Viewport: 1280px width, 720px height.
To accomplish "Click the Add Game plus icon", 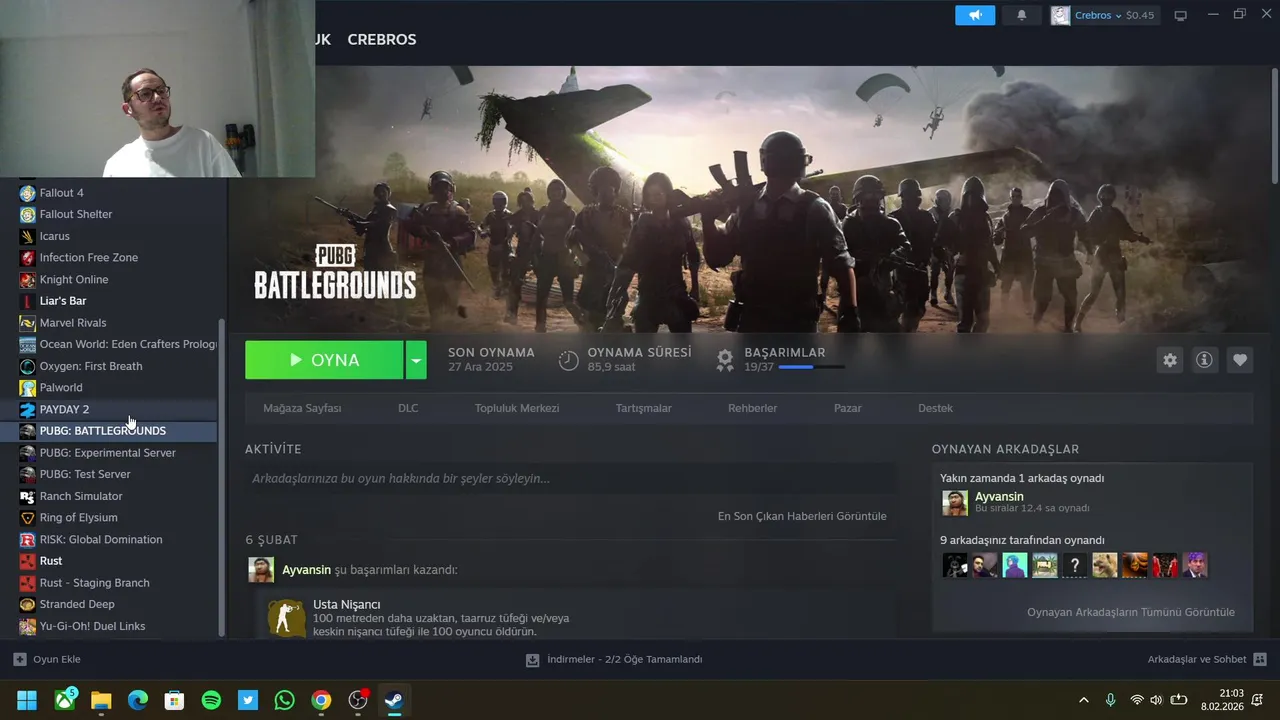I will click(x=20, y=659).
